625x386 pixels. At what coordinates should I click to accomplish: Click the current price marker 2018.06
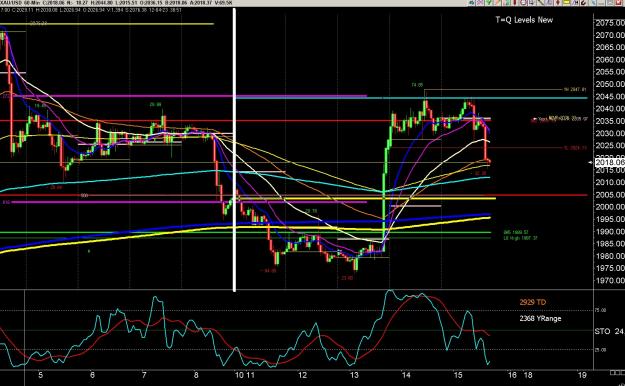click(609, 162)
